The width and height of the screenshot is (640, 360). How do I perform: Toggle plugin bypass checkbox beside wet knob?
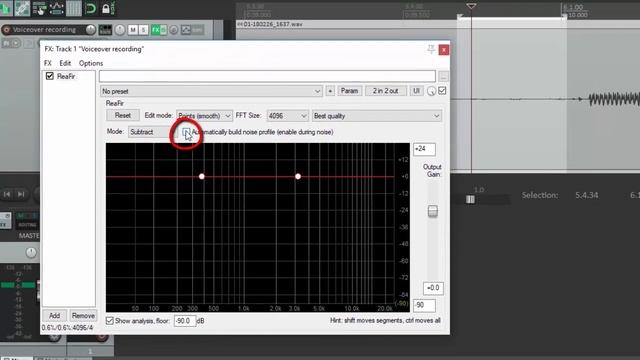442,91
